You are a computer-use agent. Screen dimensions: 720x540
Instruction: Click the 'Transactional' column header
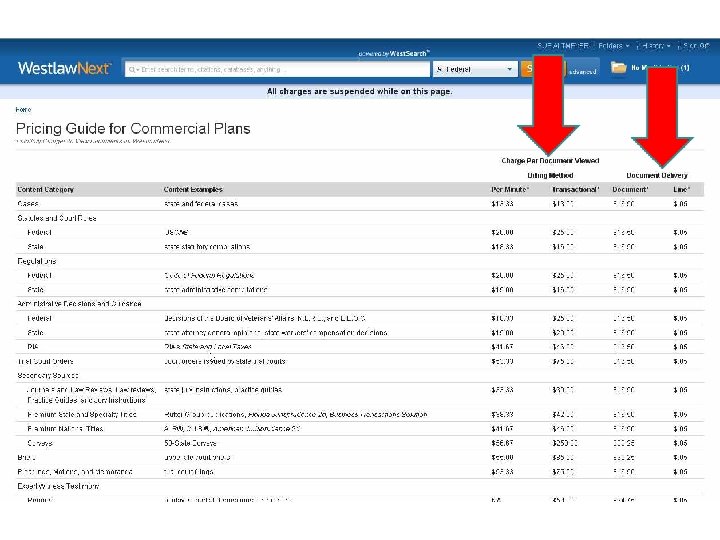(x=576, y=189)
